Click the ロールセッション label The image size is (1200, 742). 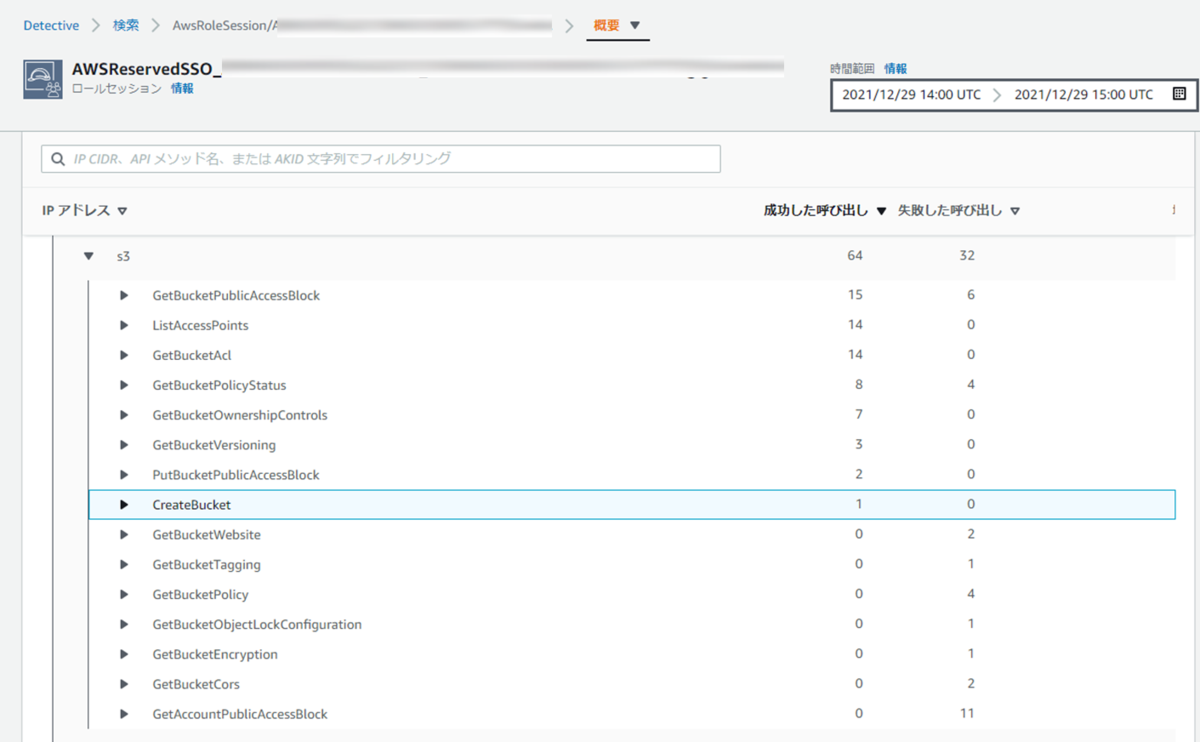(117, 89)
